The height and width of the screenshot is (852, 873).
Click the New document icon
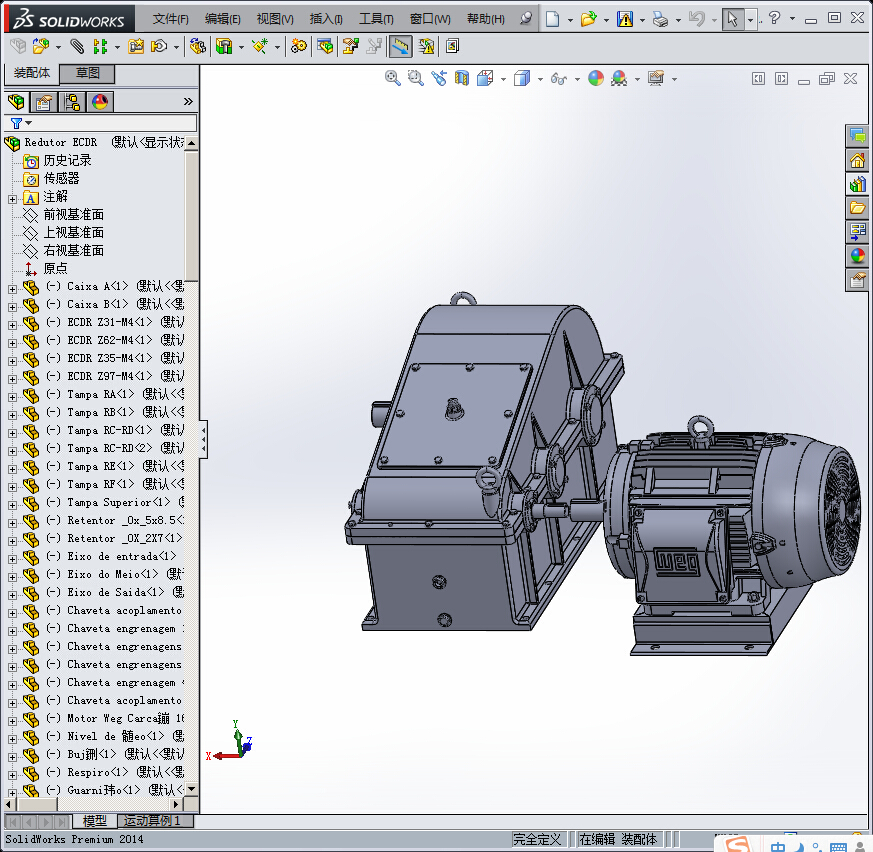[x=553, y=19]
